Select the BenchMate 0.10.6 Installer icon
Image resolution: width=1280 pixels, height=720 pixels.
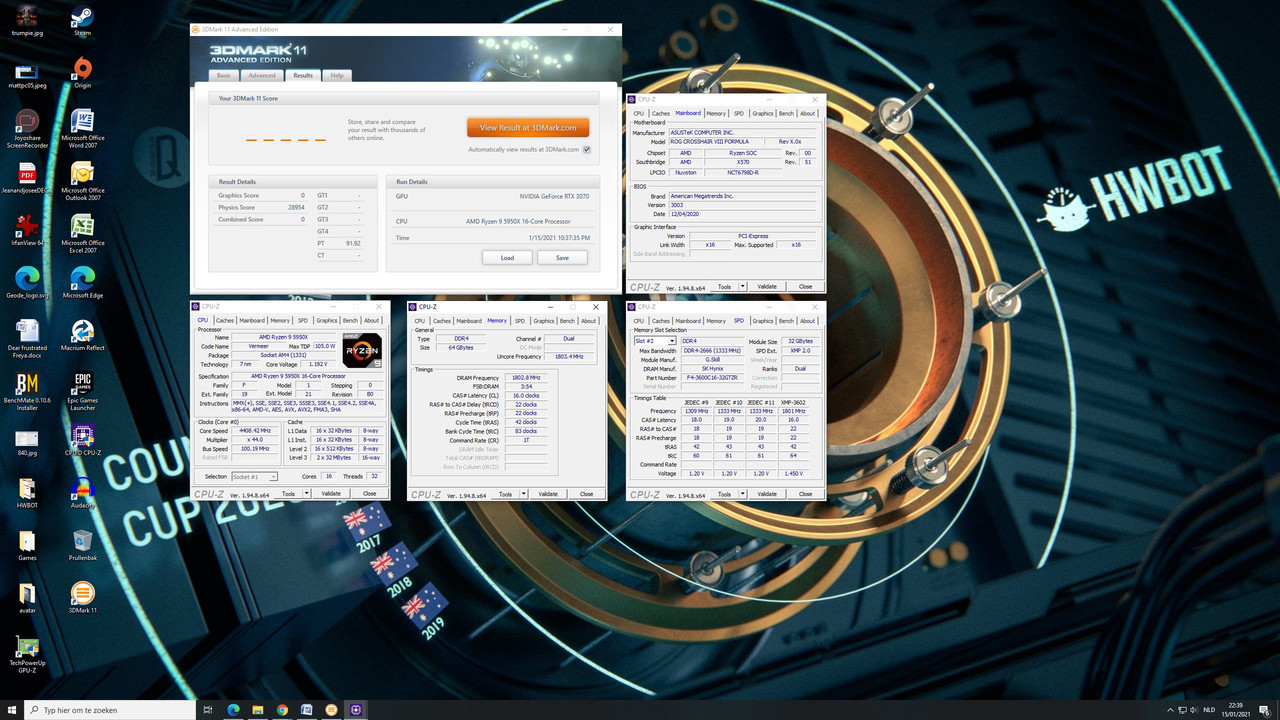pos(27,391)
